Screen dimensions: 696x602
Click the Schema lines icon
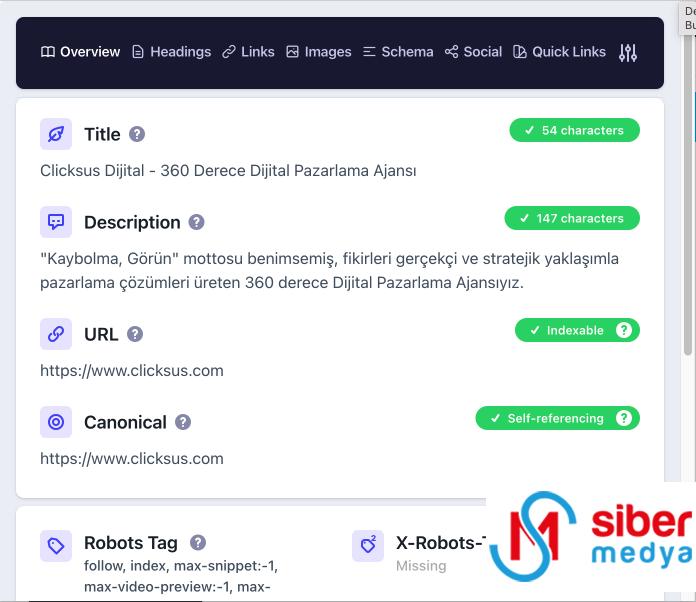[369, 52]
